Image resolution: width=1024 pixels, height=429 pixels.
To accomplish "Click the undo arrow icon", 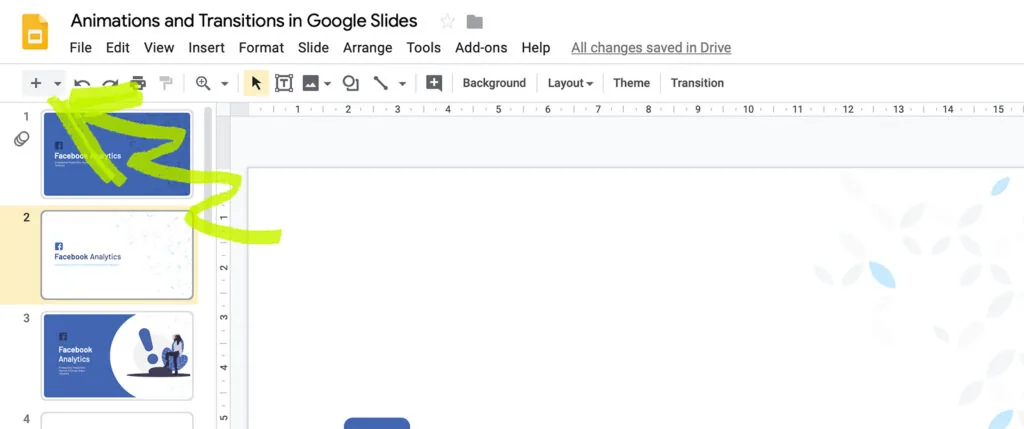I will 82,84.
